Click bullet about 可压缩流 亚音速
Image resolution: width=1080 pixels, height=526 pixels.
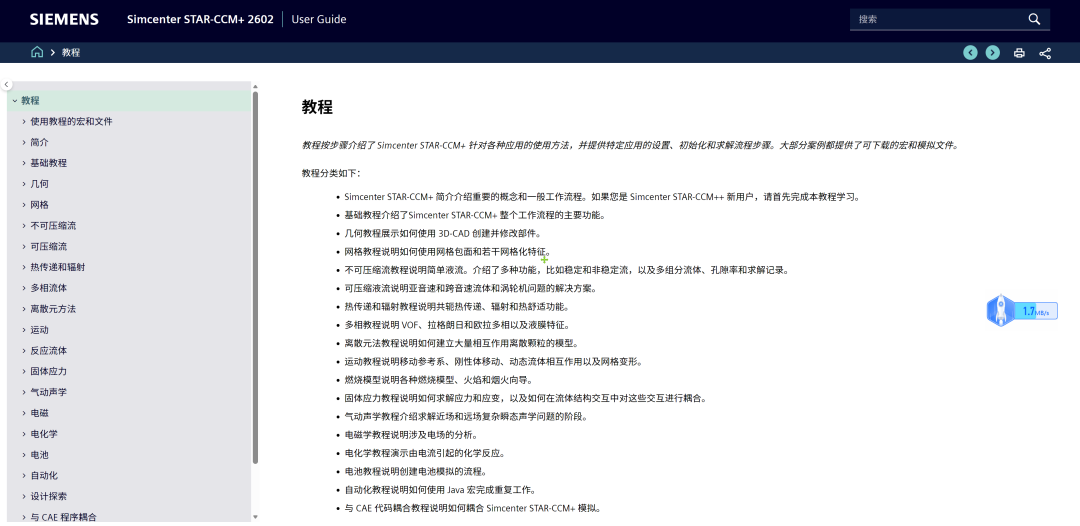point(470,288)
